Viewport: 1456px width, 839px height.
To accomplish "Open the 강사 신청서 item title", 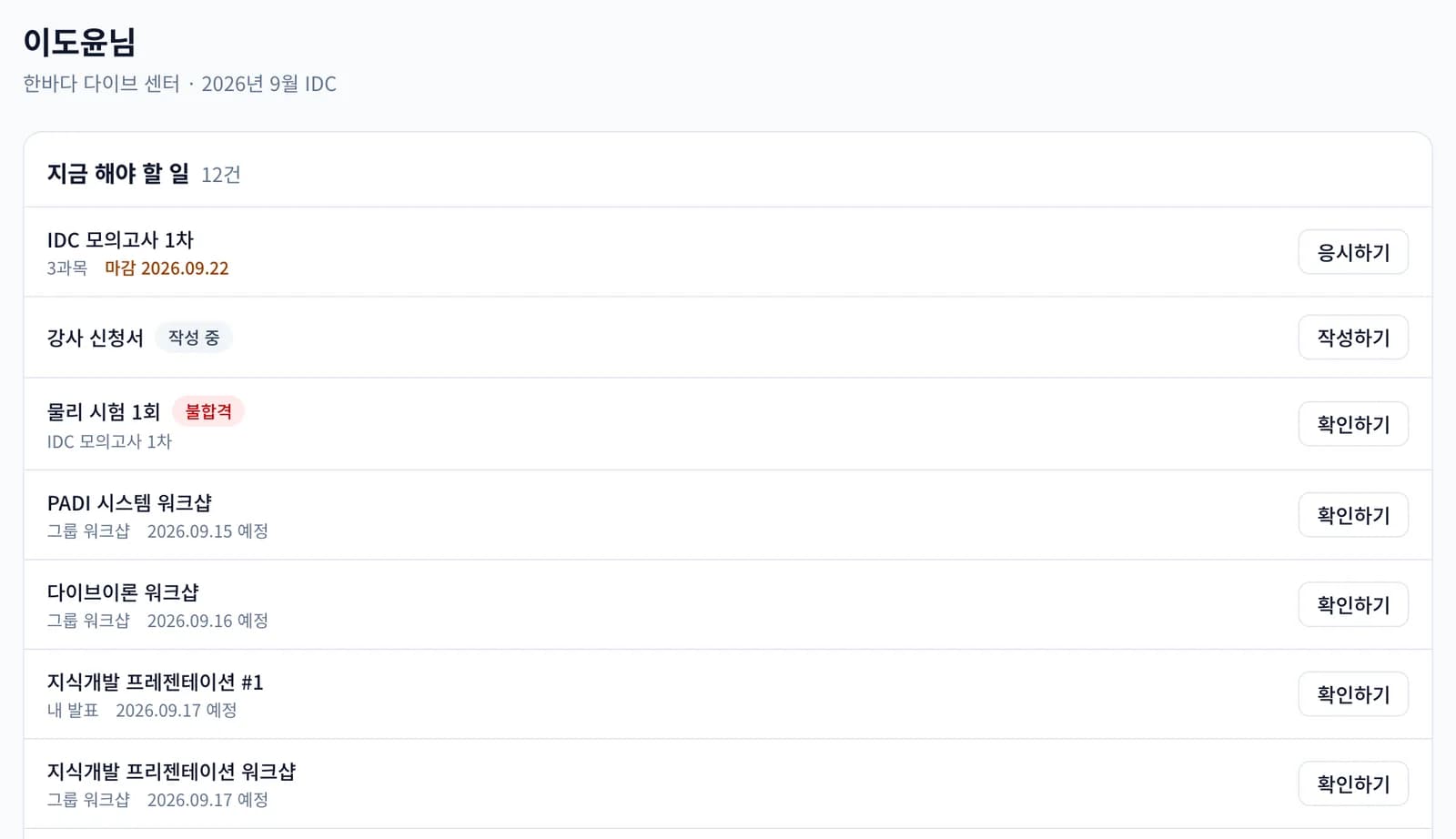I will 96,338.
